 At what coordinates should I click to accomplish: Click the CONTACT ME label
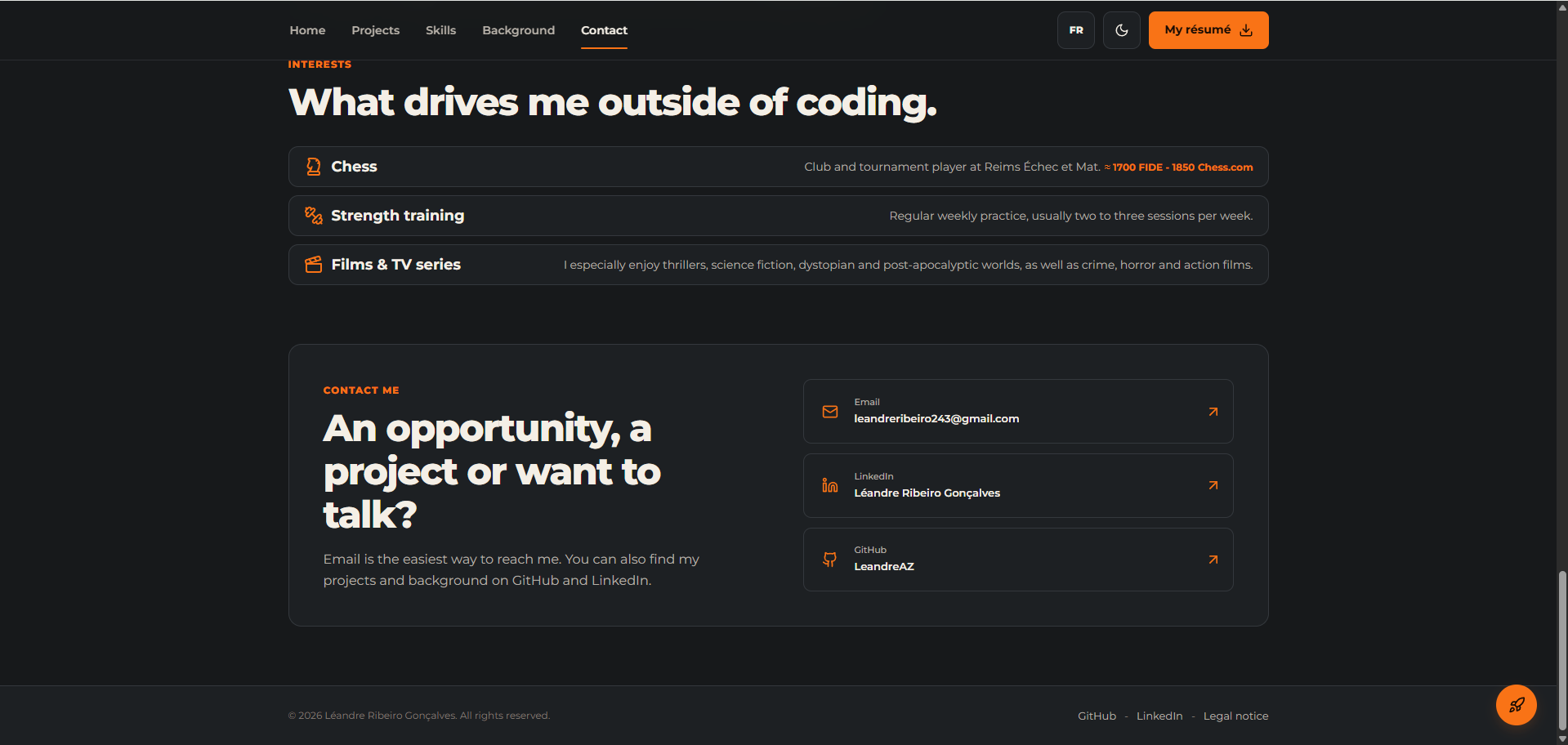click(361, 390)
